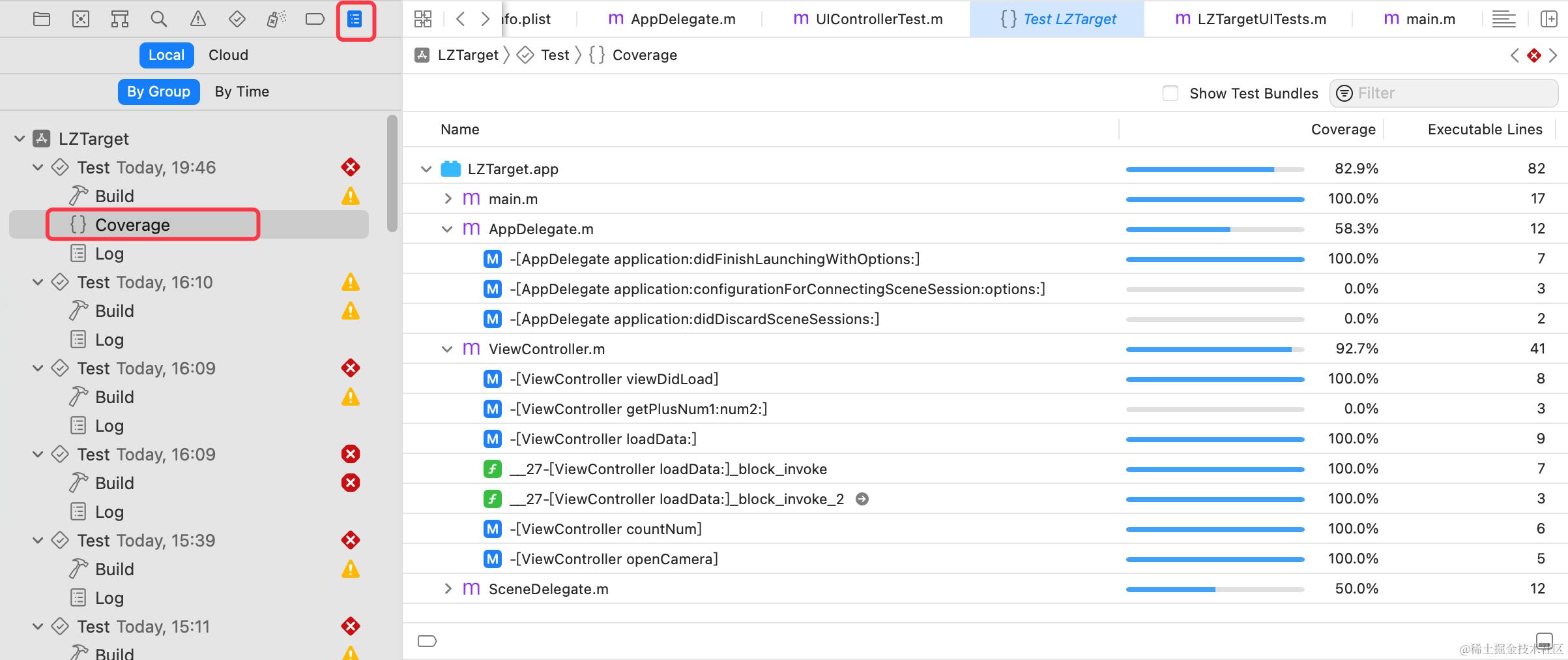Open the Breakpoint navigator icon
The width and height of the screenshot is (1568, 660).
point(315,19)
